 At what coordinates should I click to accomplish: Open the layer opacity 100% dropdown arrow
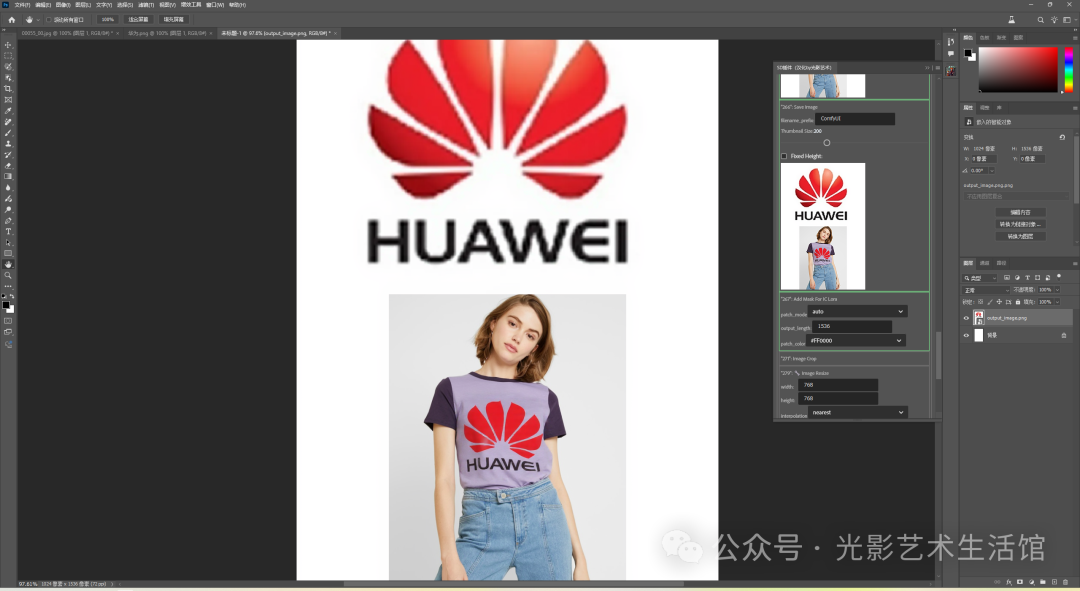[x=1057, y=290]
